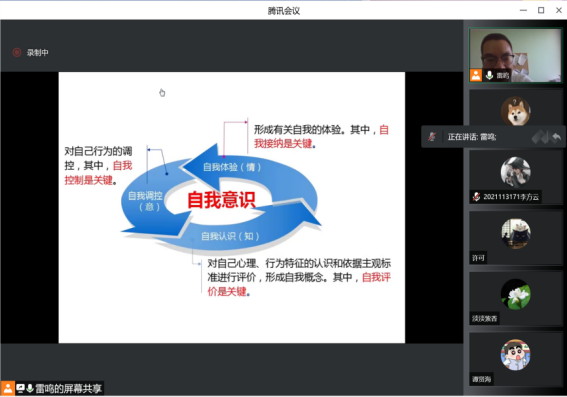Click the 录制中 recording status text
This screenshot has height=397, width=567.
pos(37,53)
